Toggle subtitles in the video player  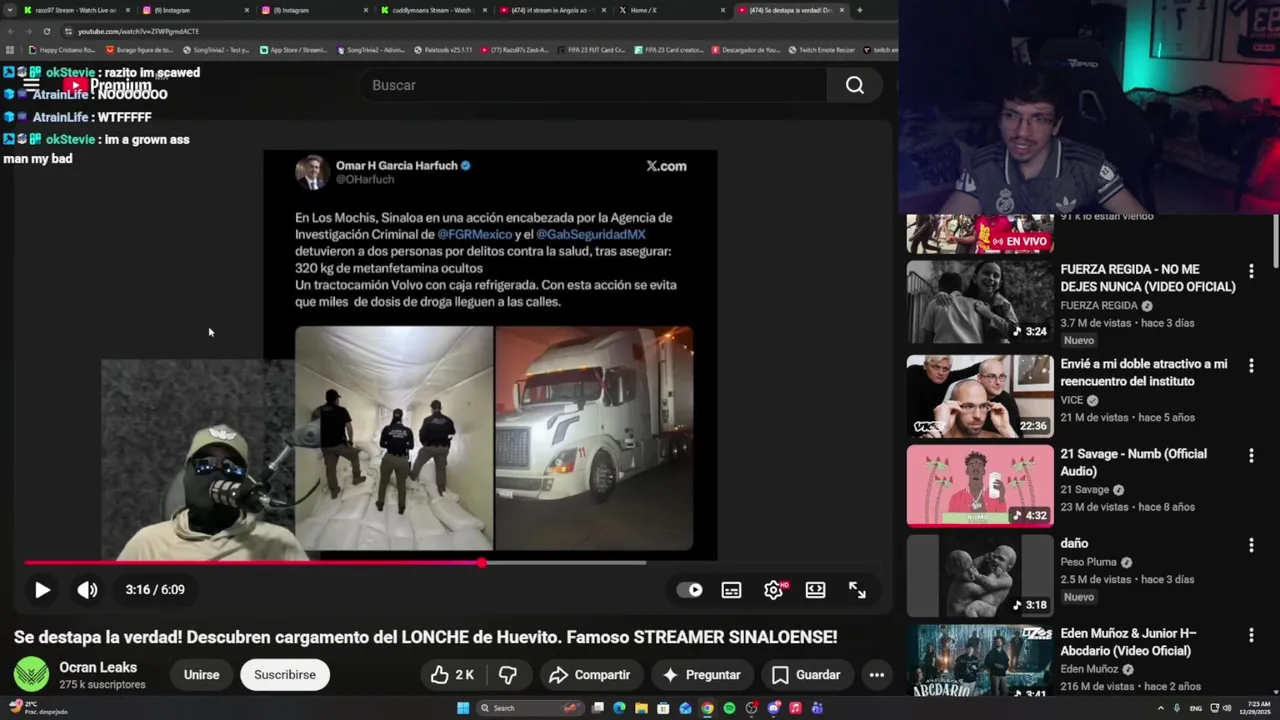coord(731,590)
